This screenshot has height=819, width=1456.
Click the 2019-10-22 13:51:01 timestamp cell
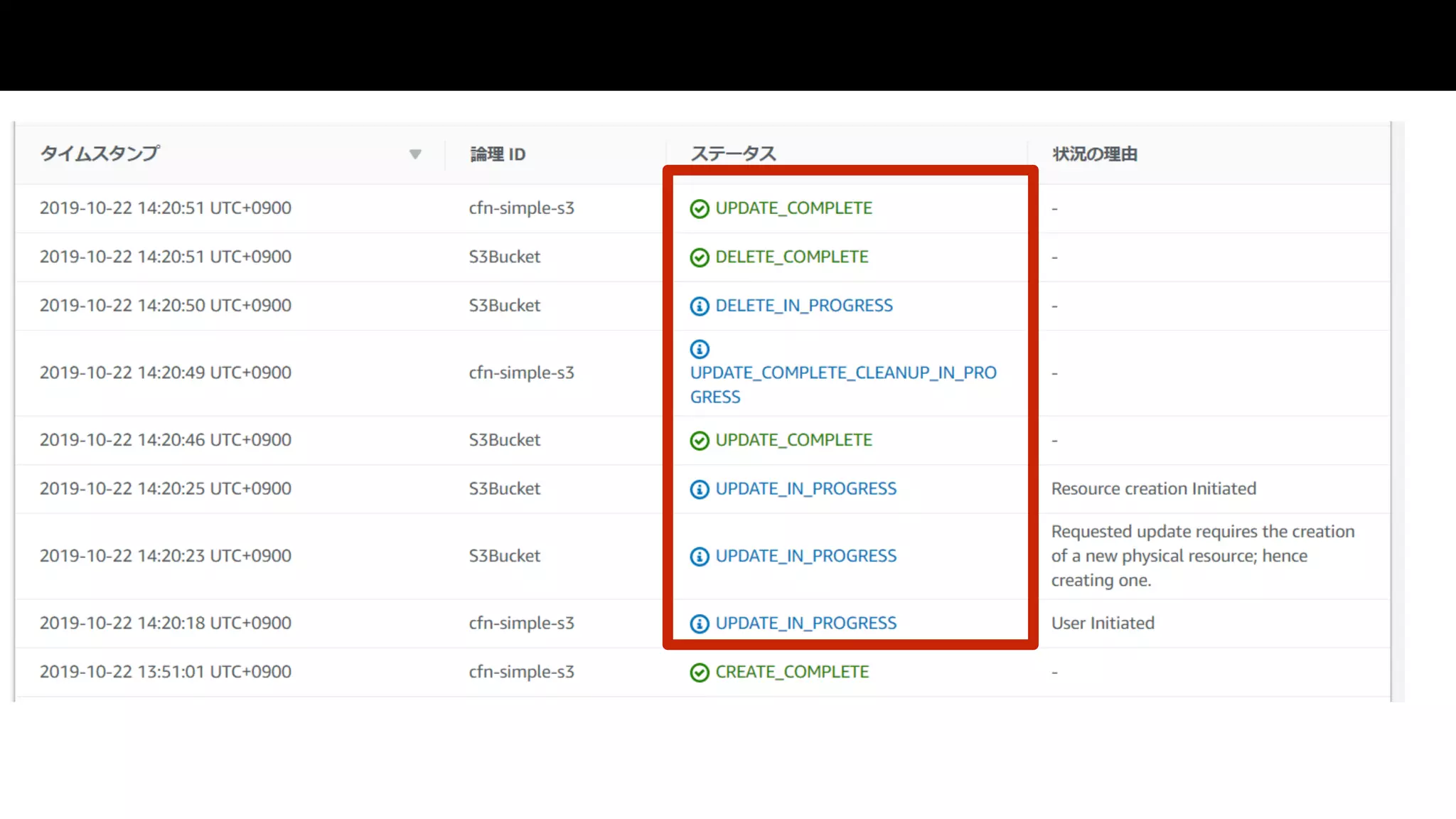(165, 672)
